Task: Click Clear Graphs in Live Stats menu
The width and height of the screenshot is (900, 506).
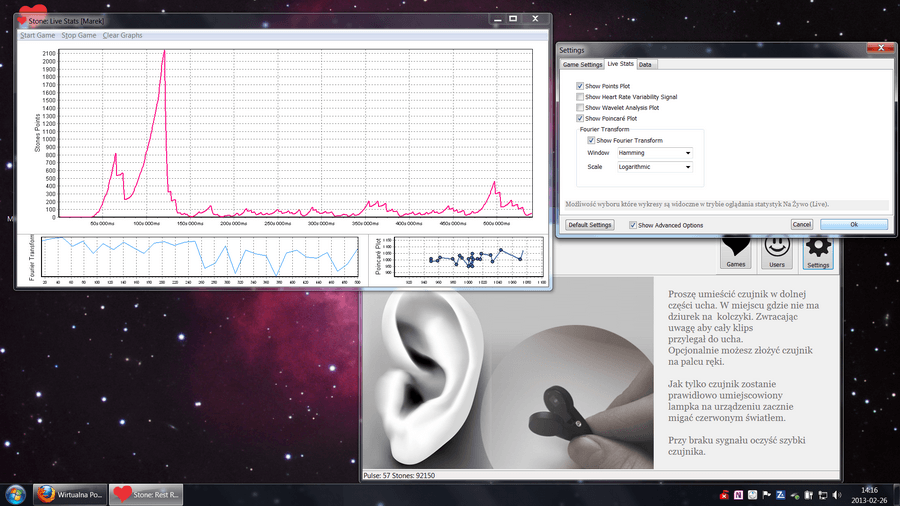Action: 122,35
